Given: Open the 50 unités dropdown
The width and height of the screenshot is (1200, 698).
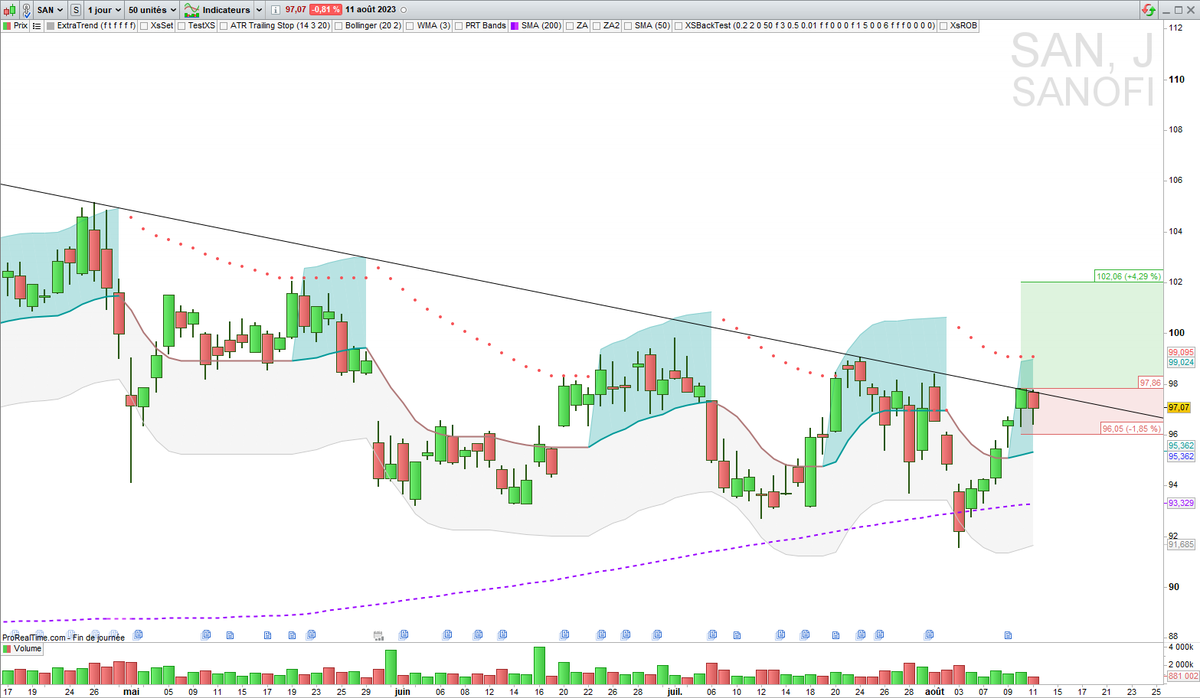Looking at the screenshot, I should [152, 10].
